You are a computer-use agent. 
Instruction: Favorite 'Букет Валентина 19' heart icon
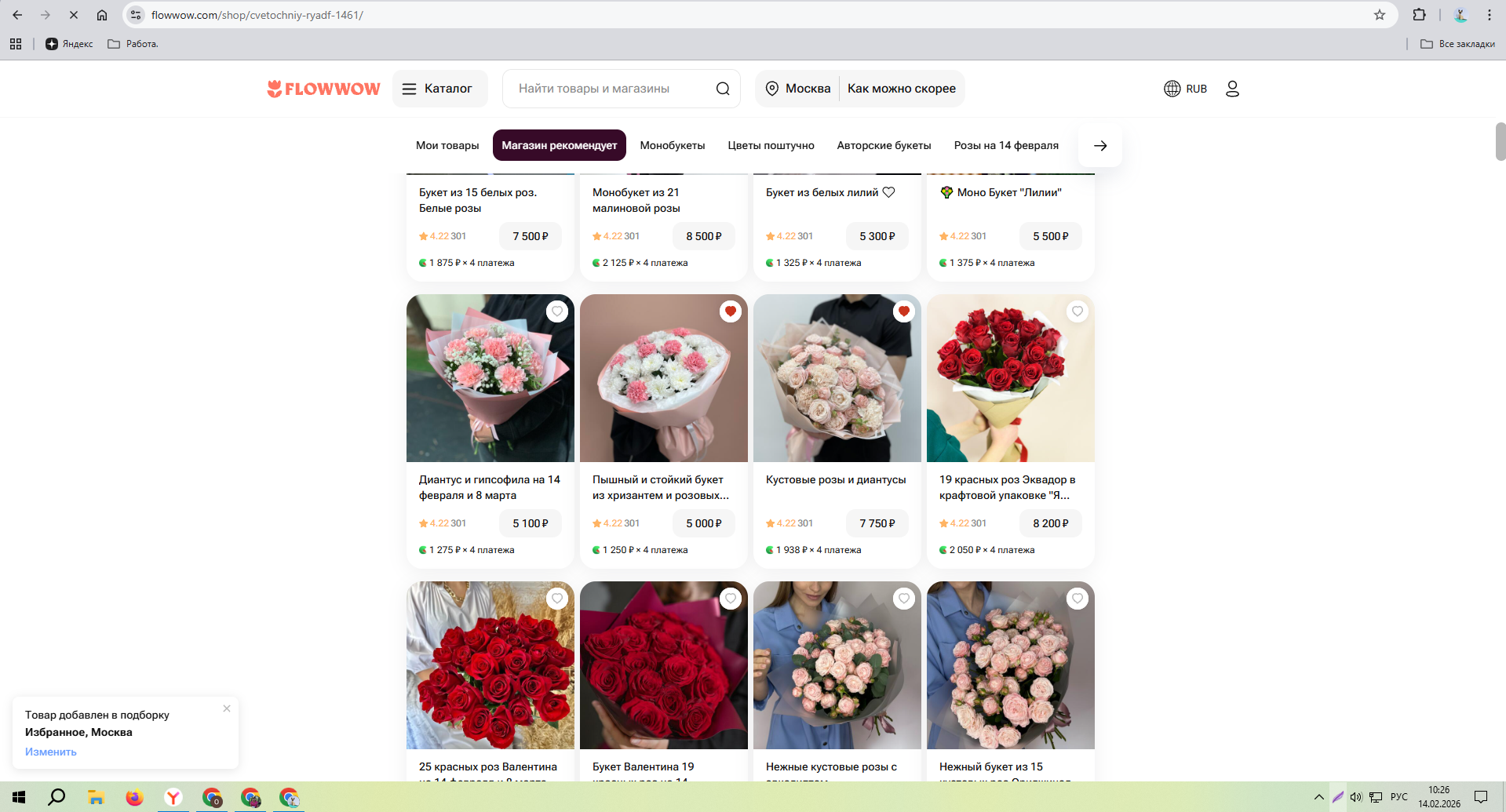pos(731,599)
